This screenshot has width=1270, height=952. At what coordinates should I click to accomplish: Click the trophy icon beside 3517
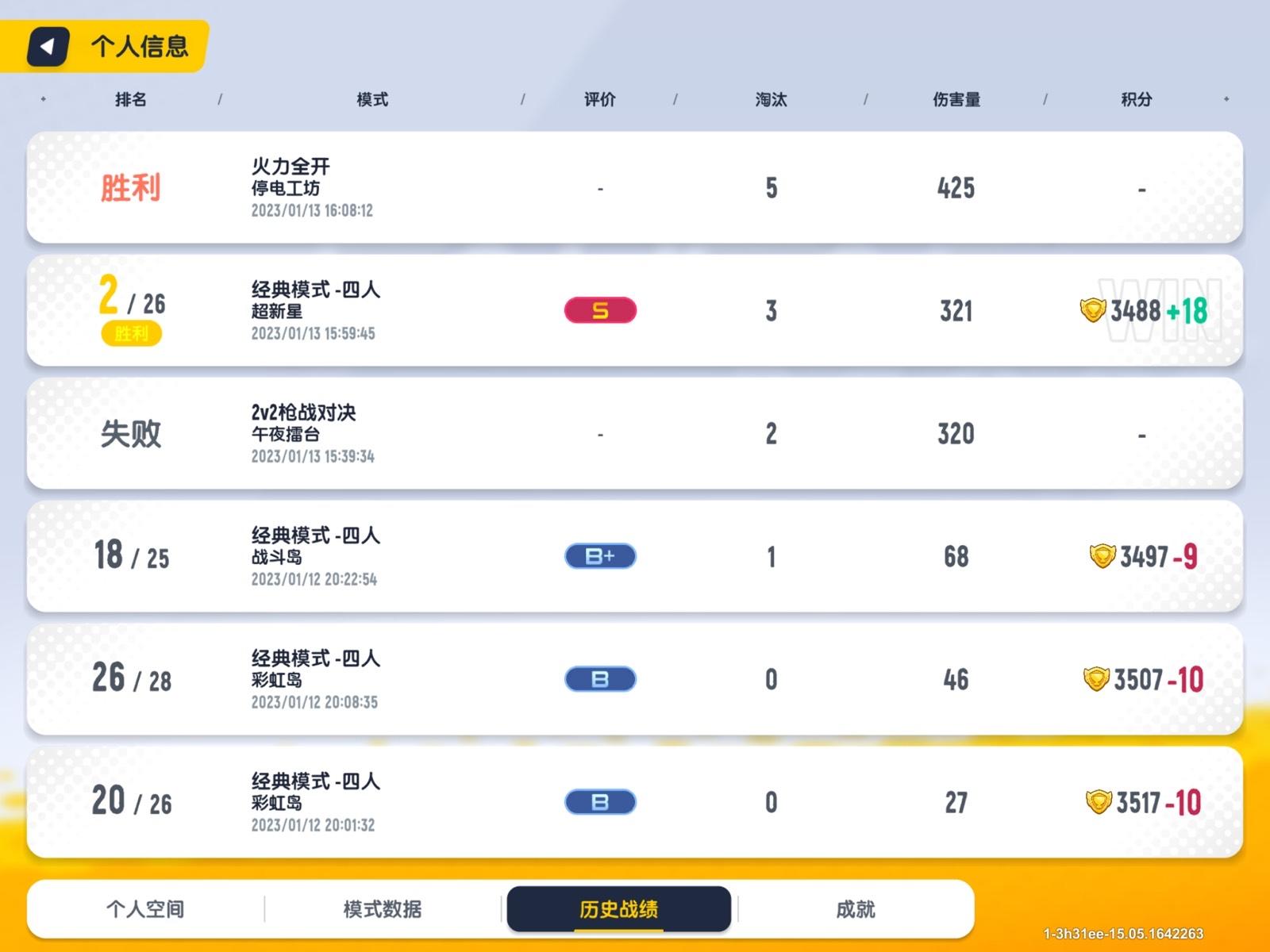(x=1099, y=802)
